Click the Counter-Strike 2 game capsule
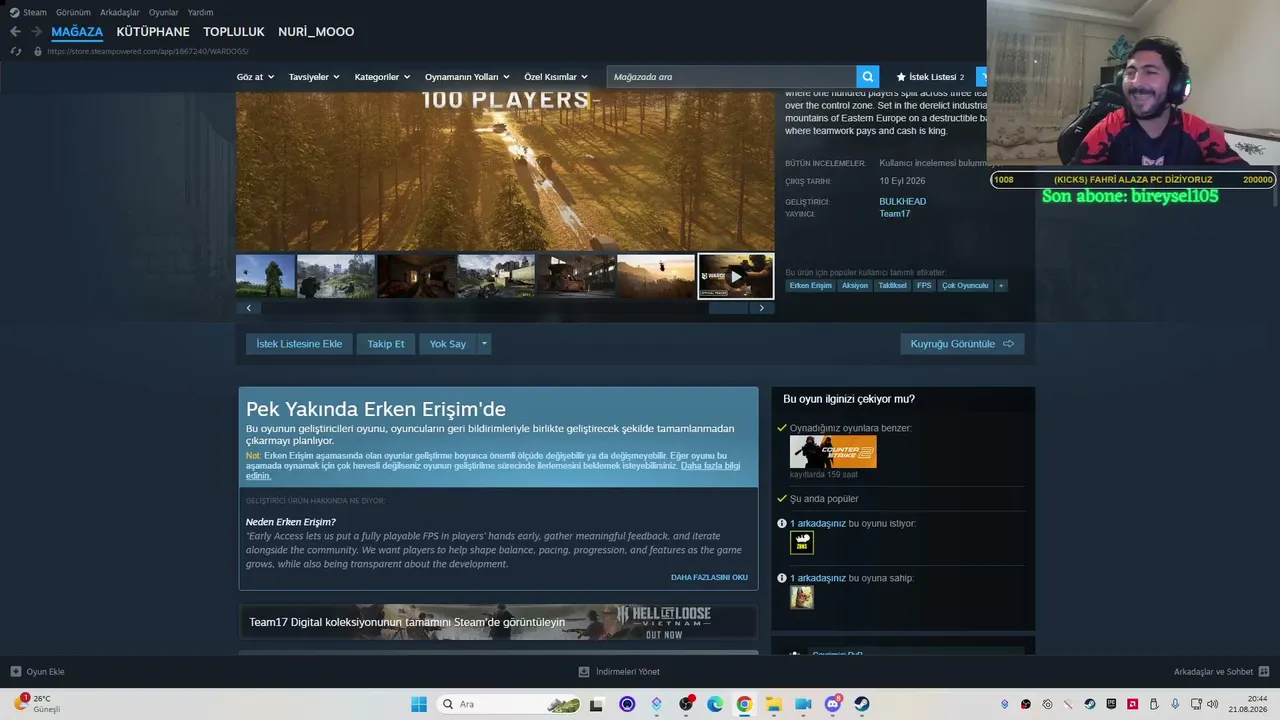The width and height of the screenshot is (1280, 720). [833, 452]
